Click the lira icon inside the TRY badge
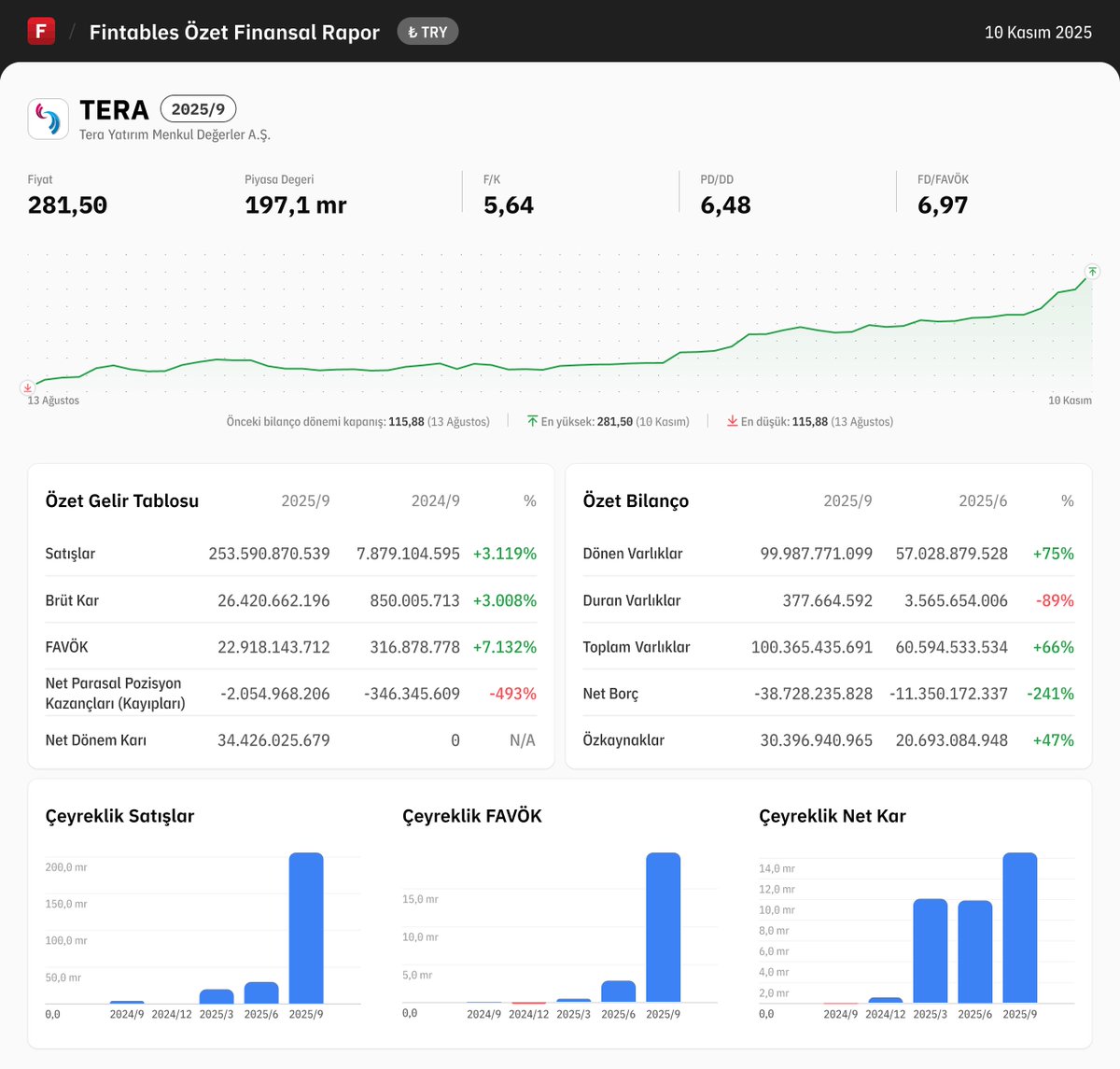1120x1069 pixels. (x=413, y=31)
